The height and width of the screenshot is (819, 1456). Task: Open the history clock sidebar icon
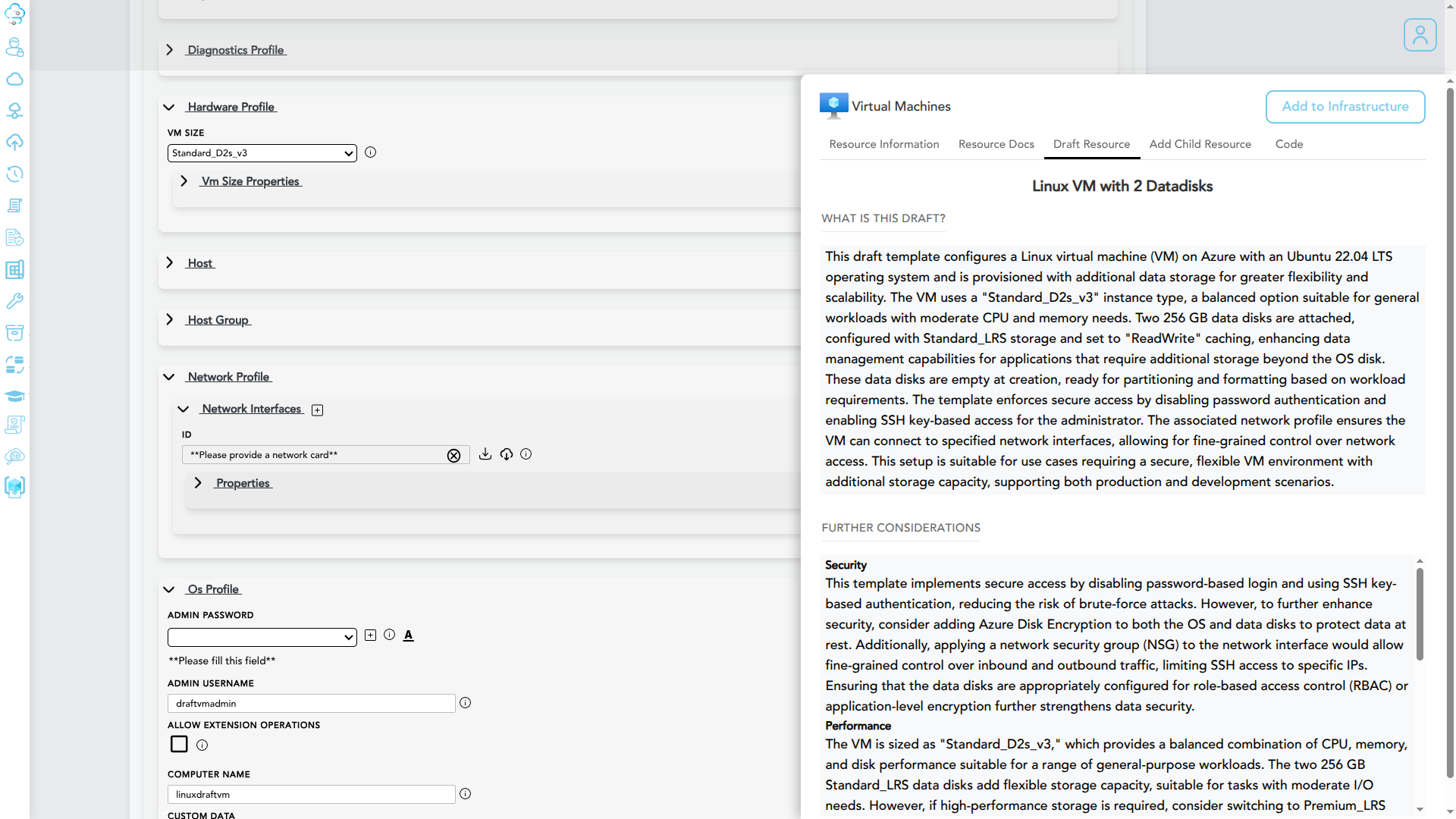[14, 174]
